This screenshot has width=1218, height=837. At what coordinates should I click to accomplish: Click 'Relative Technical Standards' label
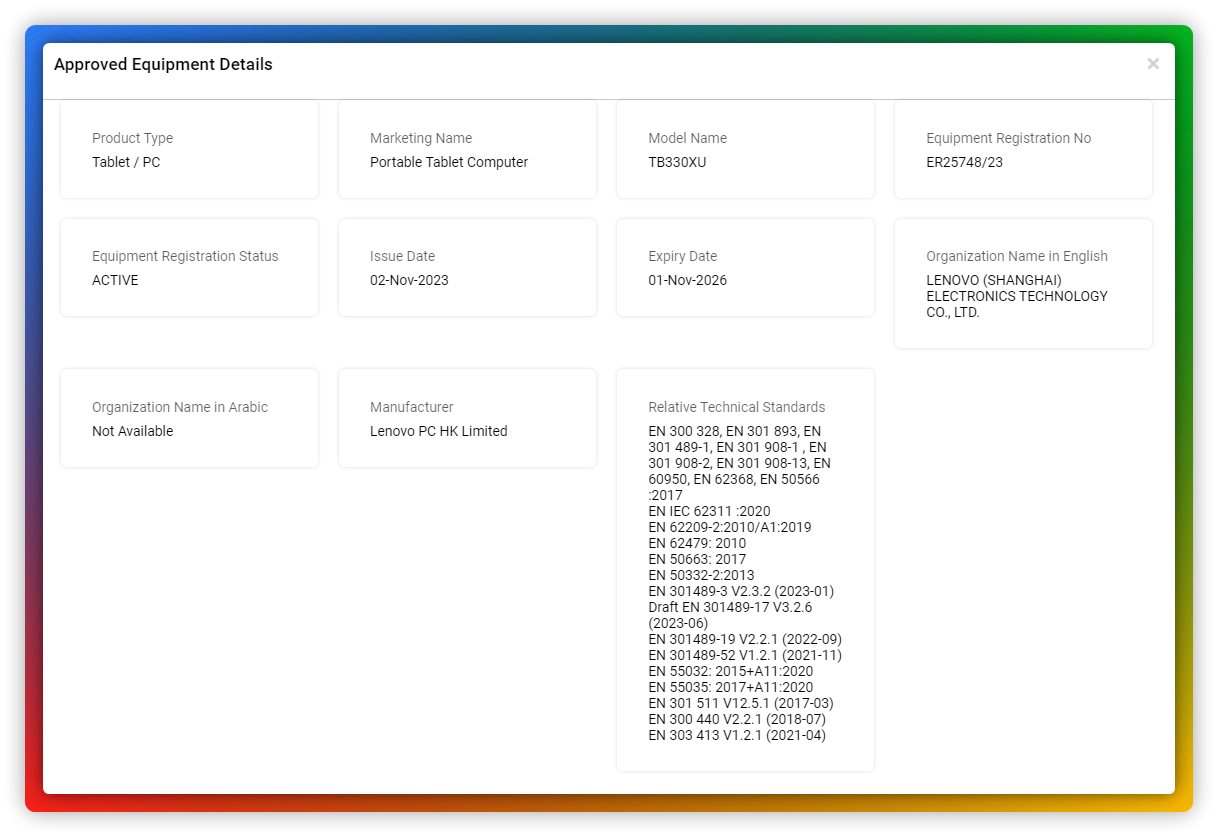tap(737, 407)
